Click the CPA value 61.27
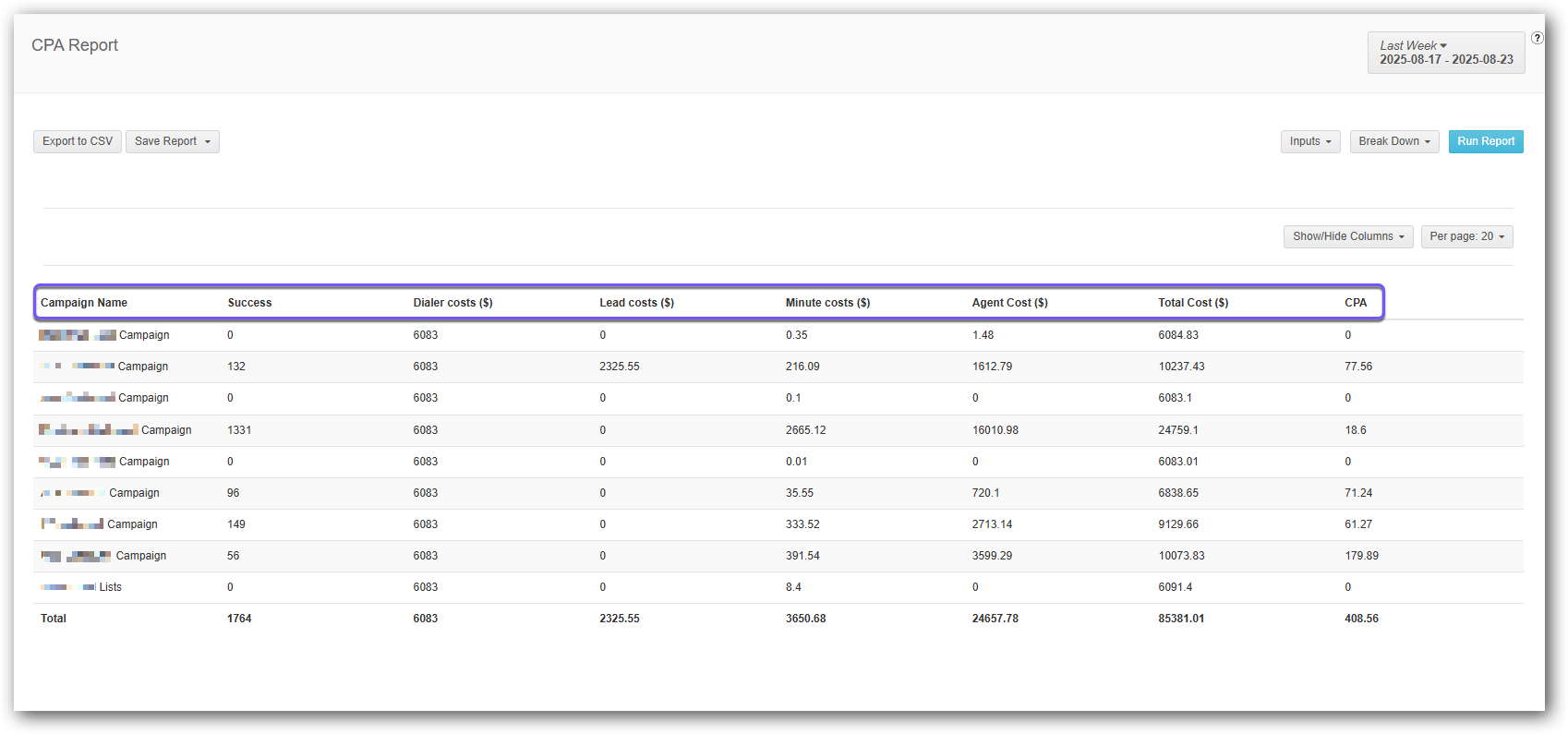Viewport: 1568px width, 734px height. (x=1358, y=524)
